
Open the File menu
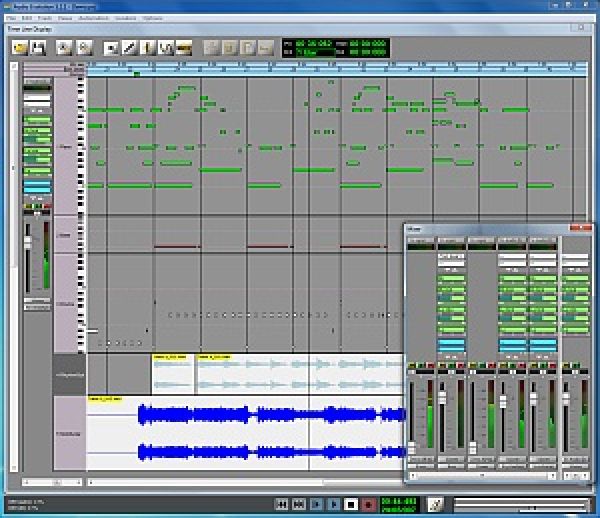(x=11, y=18)
